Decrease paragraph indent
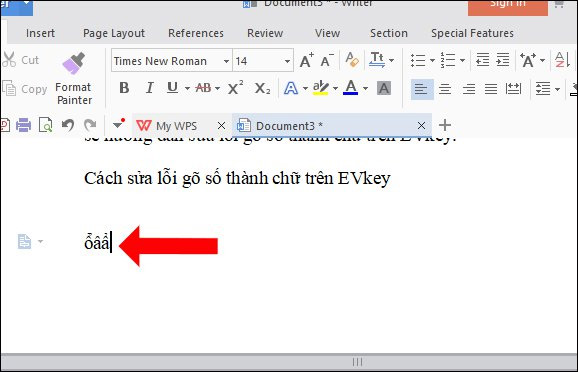Image resolution: width=578 pixels, height=372 pixels. (483, 60)
